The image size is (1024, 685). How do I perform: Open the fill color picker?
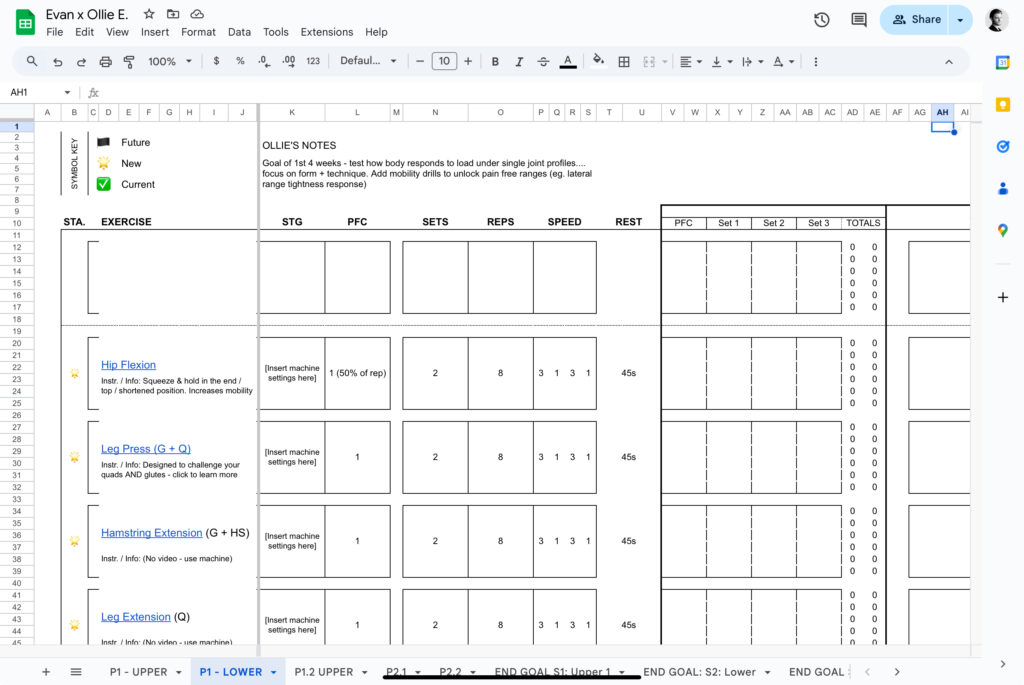tap(598, 61)
